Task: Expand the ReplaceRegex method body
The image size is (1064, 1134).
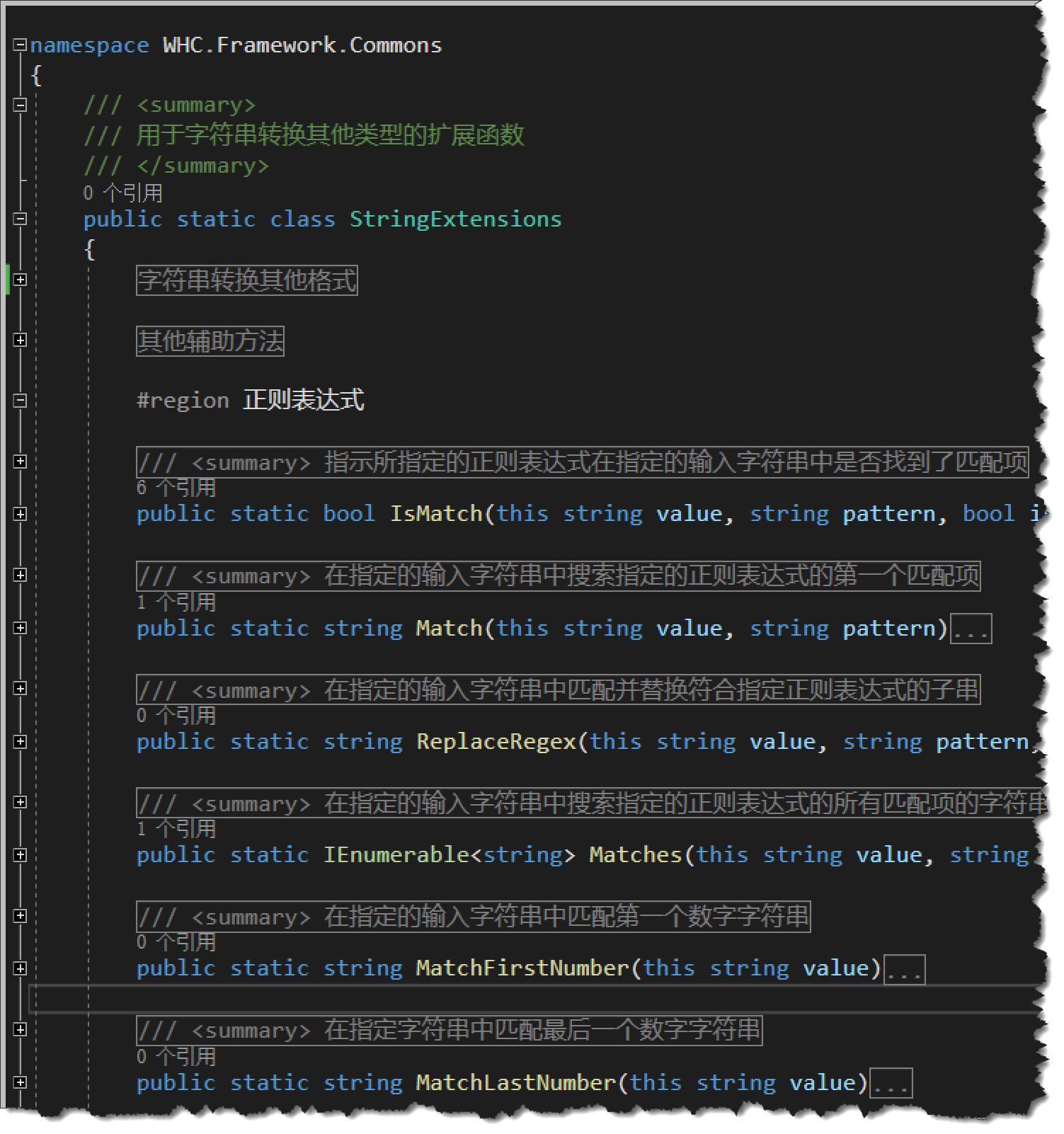Action: point(21,742)
